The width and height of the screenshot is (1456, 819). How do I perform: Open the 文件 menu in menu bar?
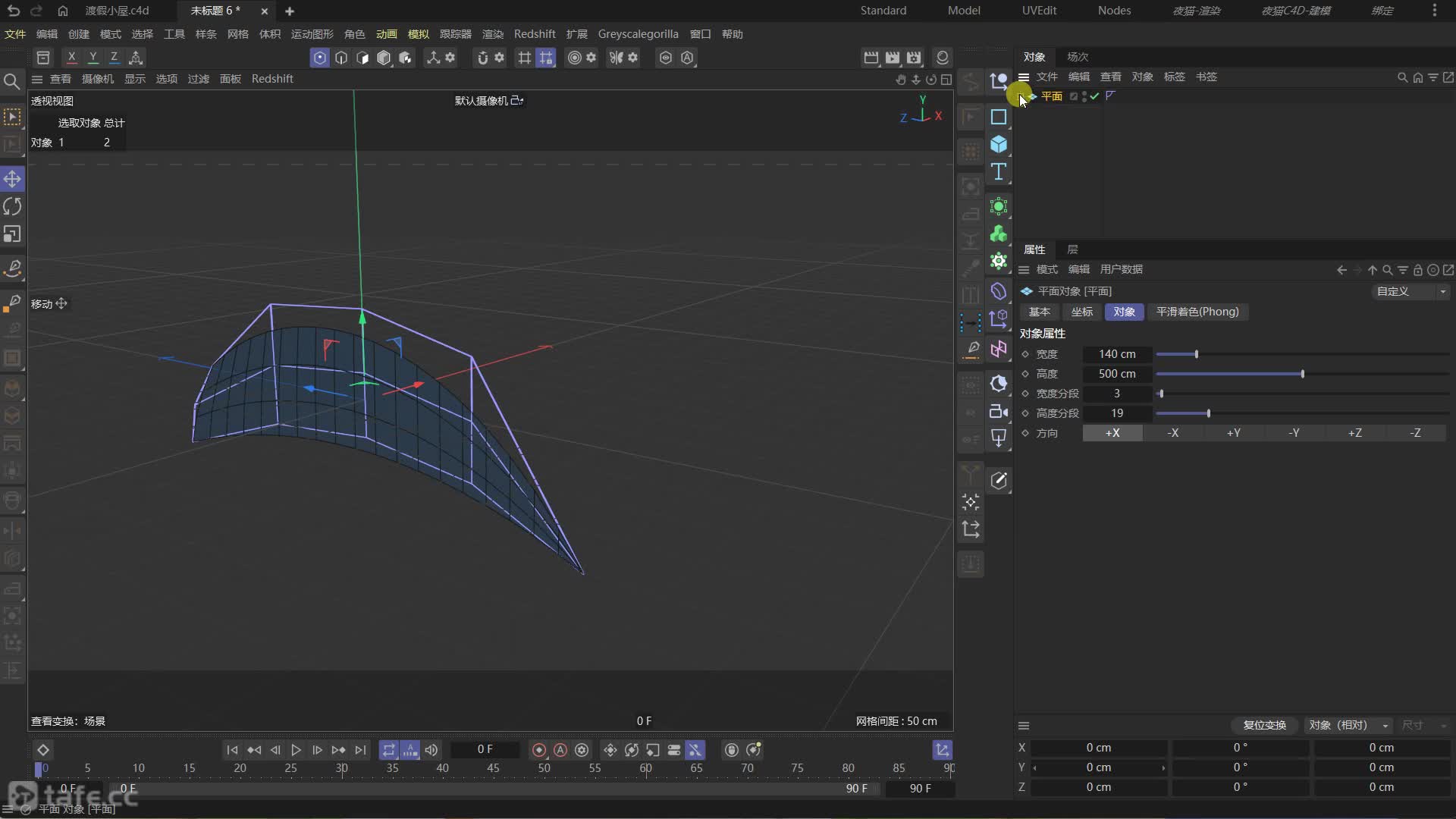click(15, 34)
